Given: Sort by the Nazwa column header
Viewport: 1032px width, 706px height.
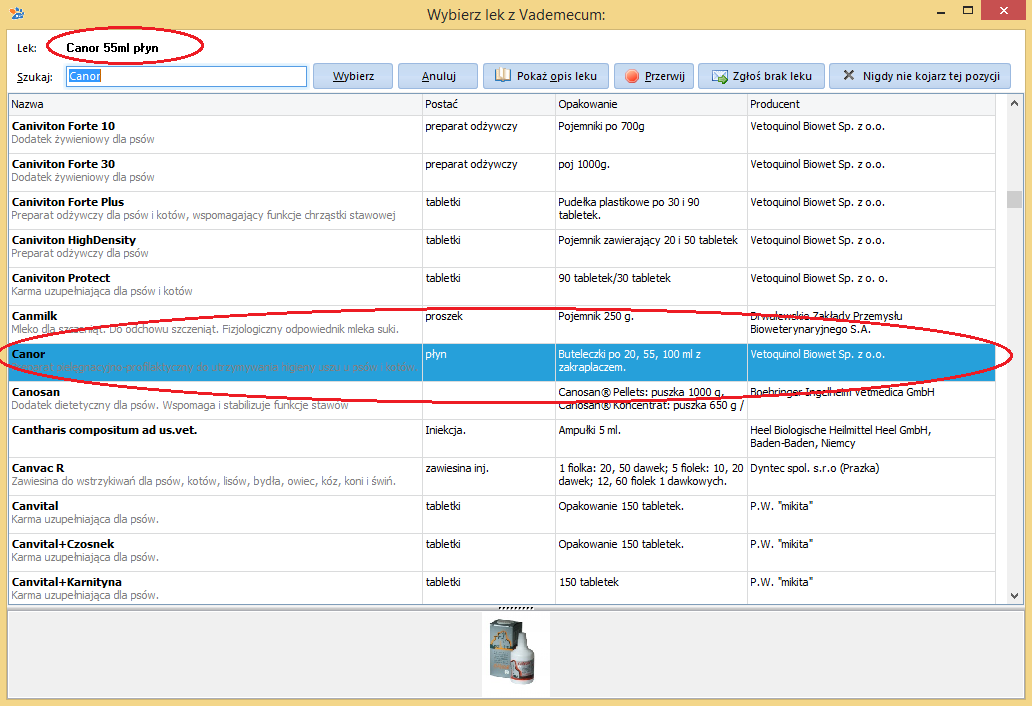Looking at the screenshot, I should pyautogui.click(x=215, y=104).
